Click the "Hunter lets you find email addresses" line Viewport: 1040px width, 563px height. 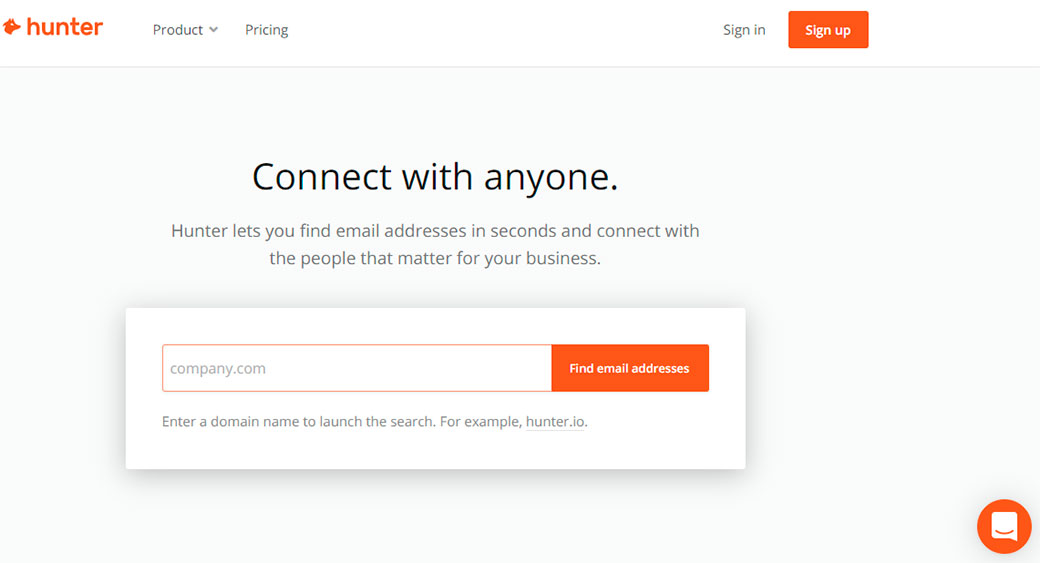[x=435, y=231]
